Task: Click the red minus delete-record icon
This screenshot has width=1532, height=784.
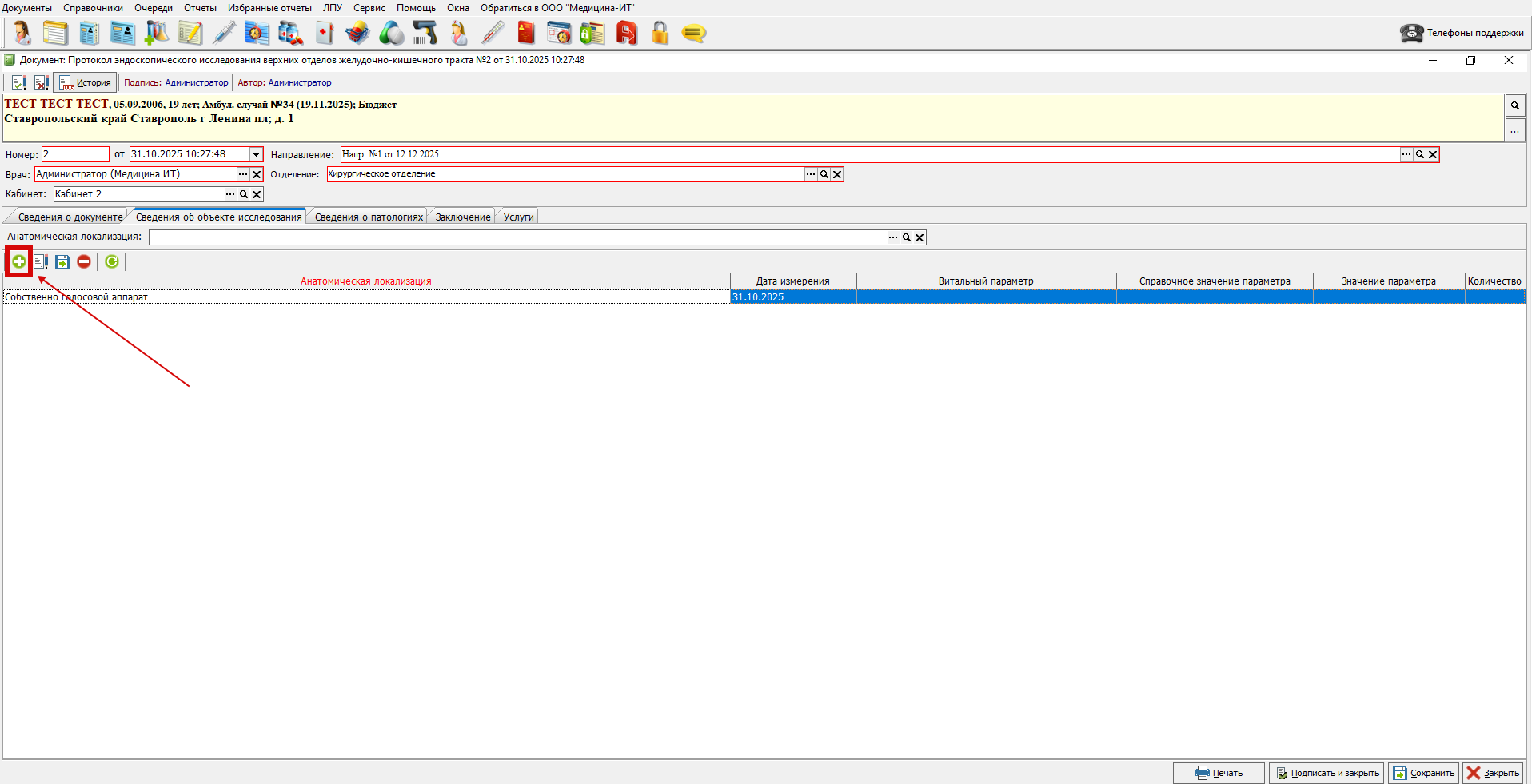Action: 84,261
